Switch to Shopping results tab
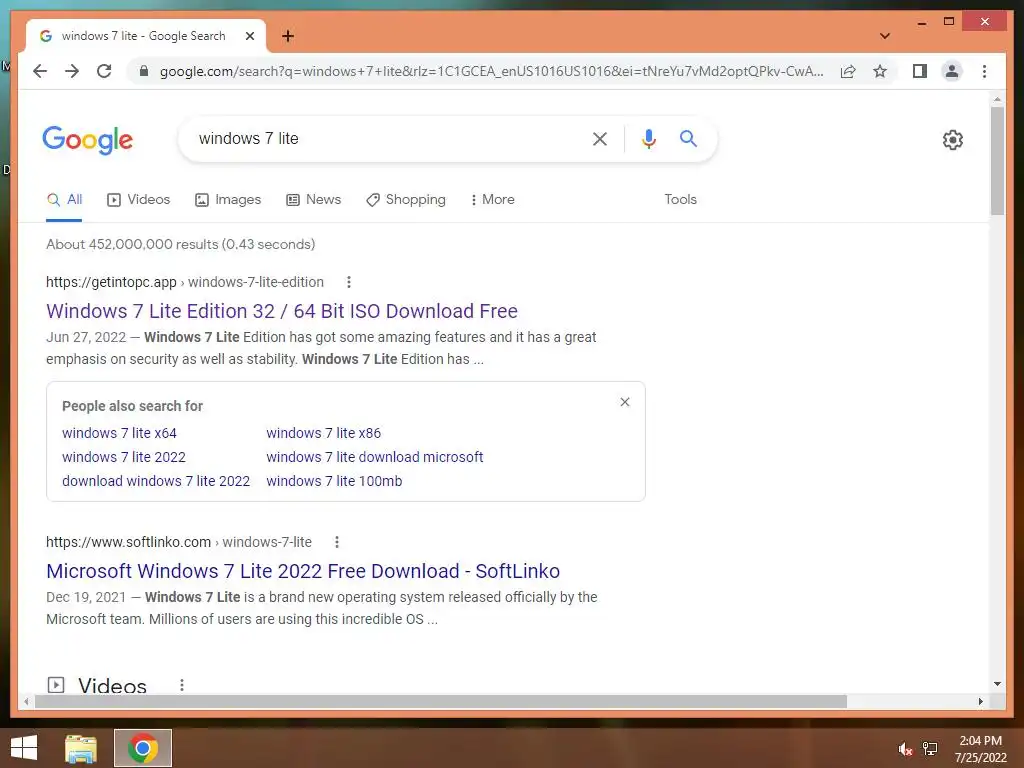The width and height of the screenshot is (1024, 768). pyautogui.click(x=406, y=200)
